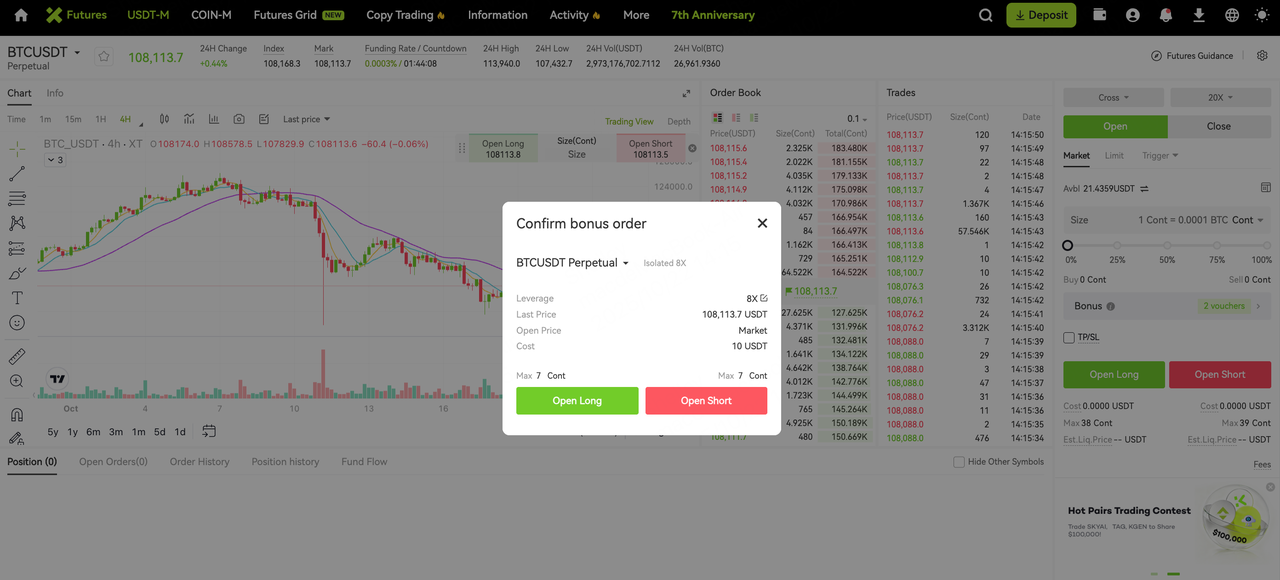This screenshot has width=1280, height=580.
Task: Click the green Deposit button
Action: (1041, 15)
